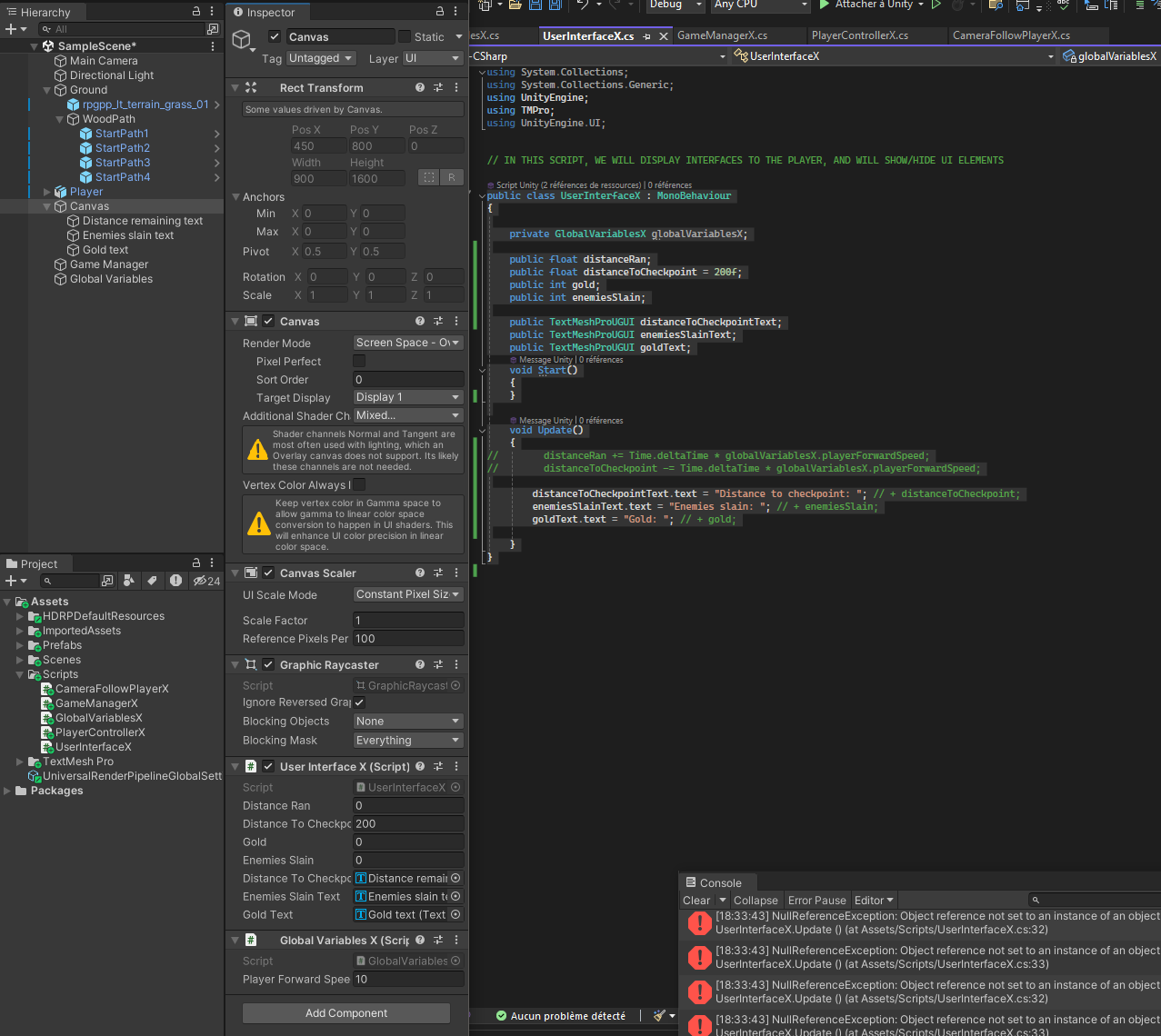Screen dimensions: 1161x1036
Task: Open Canvas Scaler preset settings icon
Action: [x=438, y=573]
